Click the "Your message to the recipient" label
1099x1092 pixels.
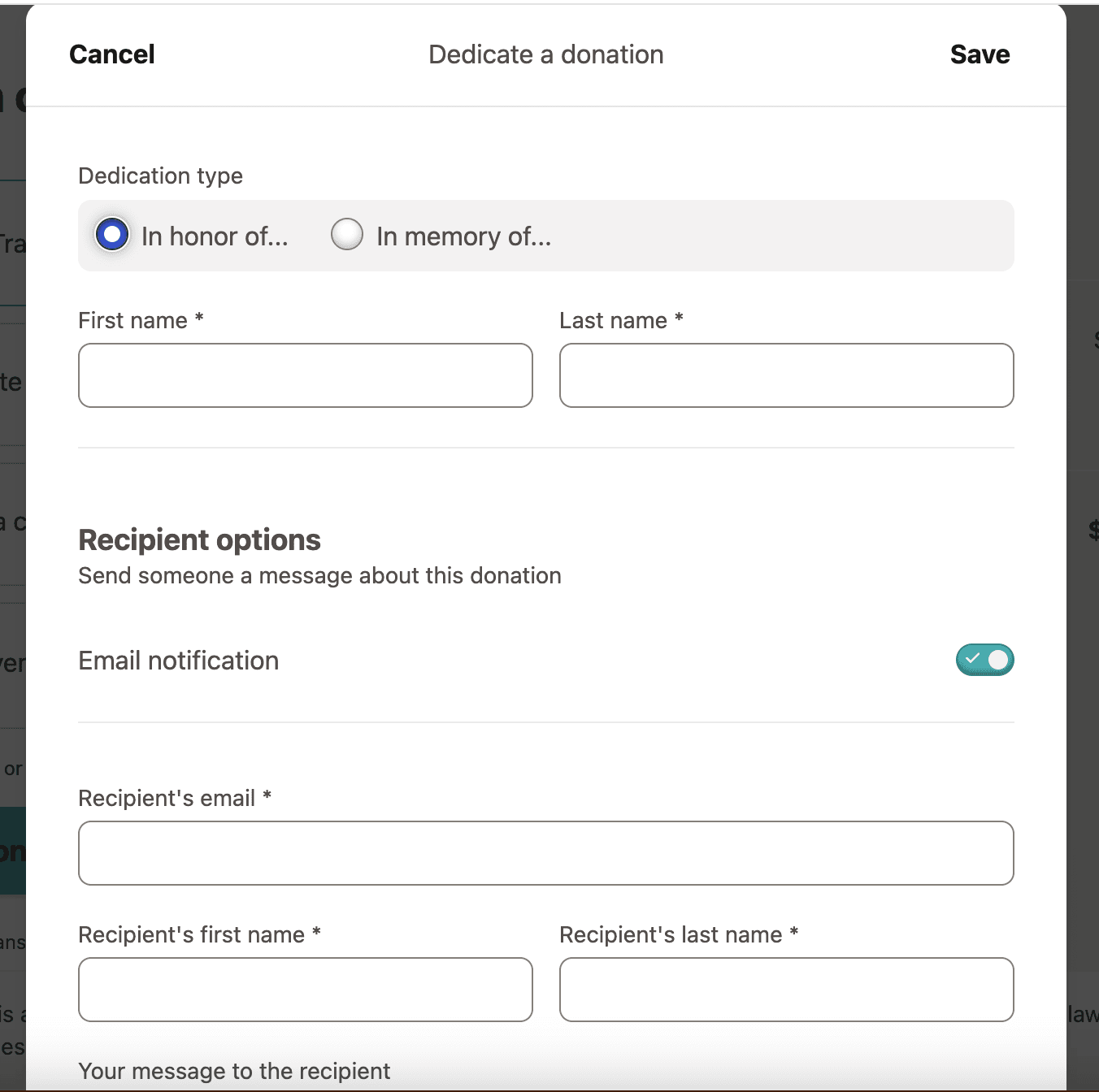234,1071
